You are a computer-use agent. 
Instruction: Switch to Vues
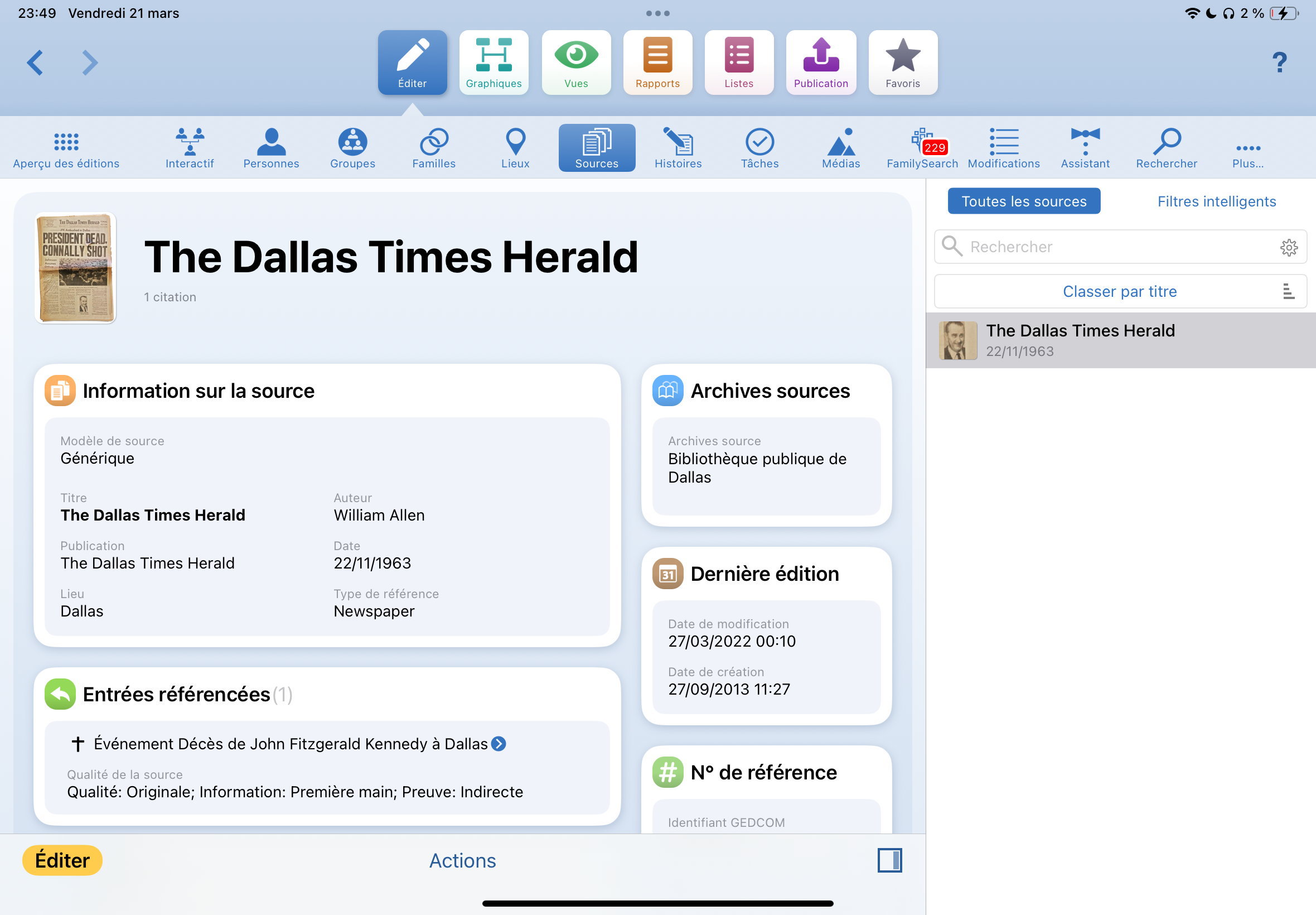(576, 62)
